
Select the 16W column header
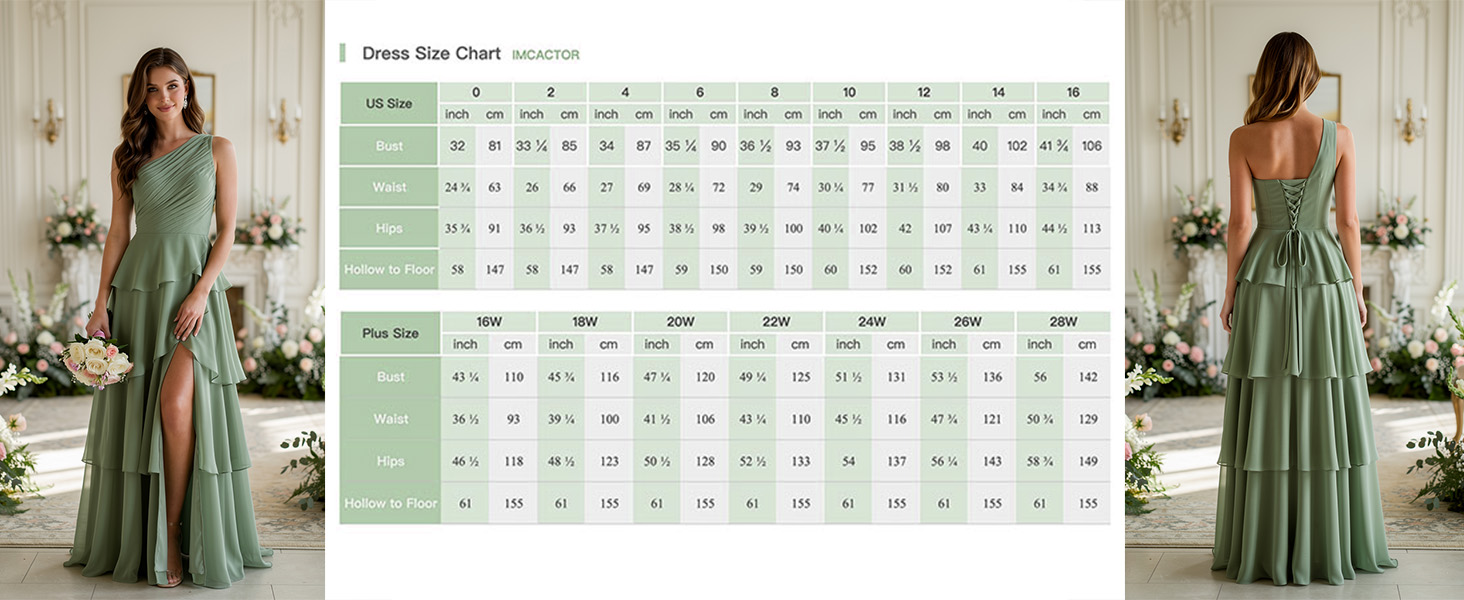click(489, 322)
